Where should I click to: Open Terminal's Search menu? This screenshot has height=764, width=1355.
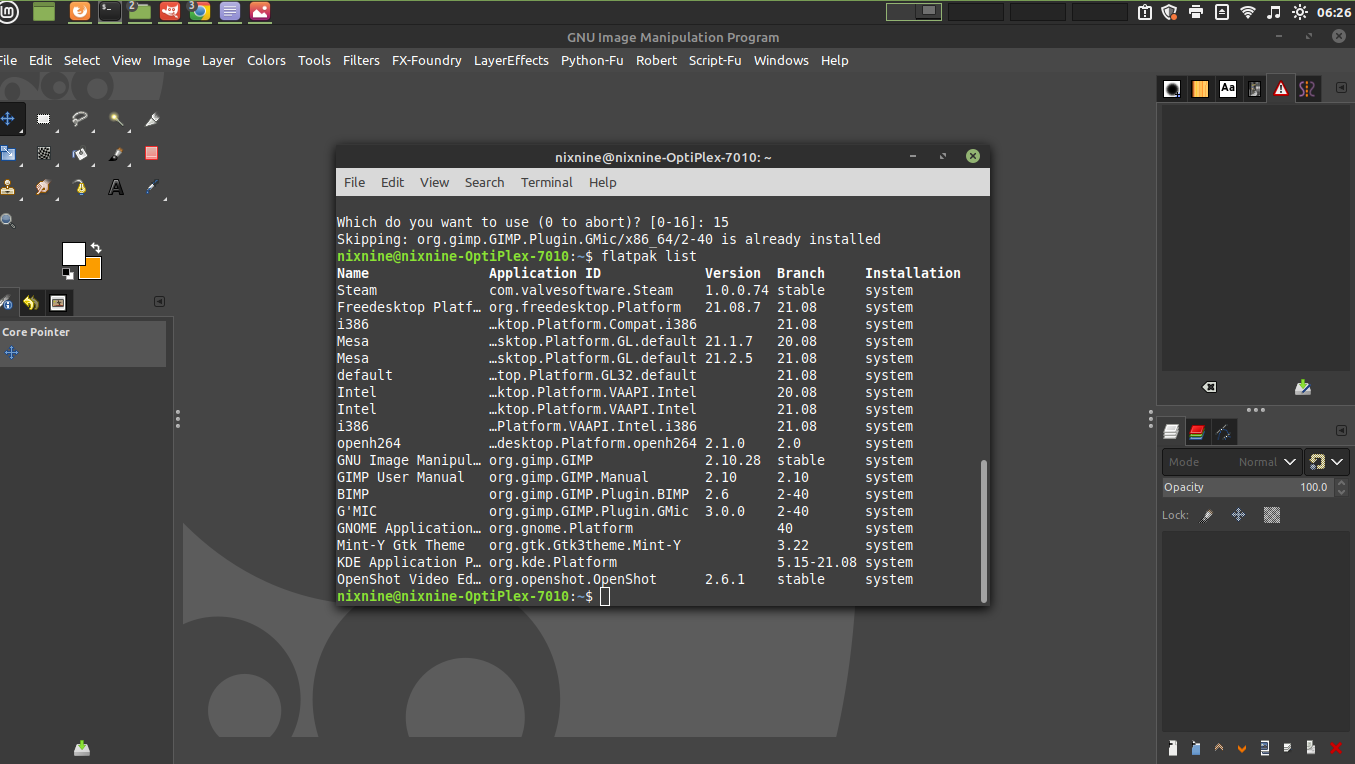(x=484, y=182)
